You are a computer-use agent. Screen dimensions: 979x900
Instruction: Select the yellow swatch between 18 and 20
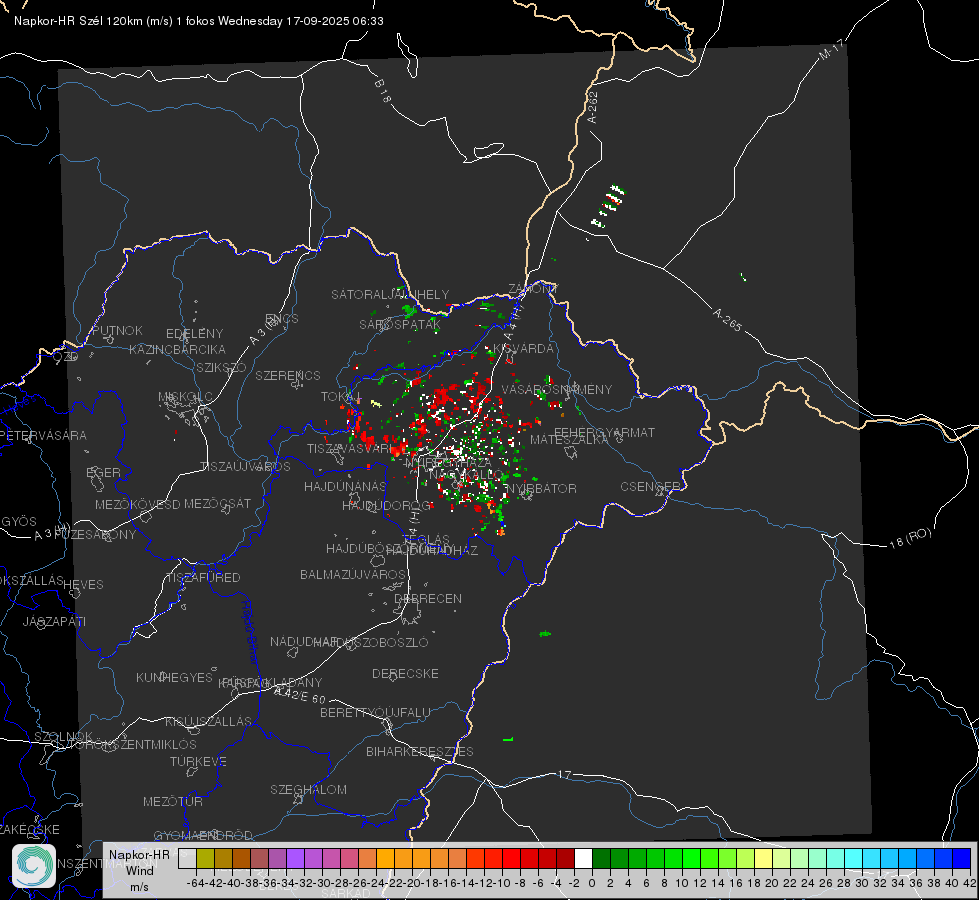click(763, 858)
